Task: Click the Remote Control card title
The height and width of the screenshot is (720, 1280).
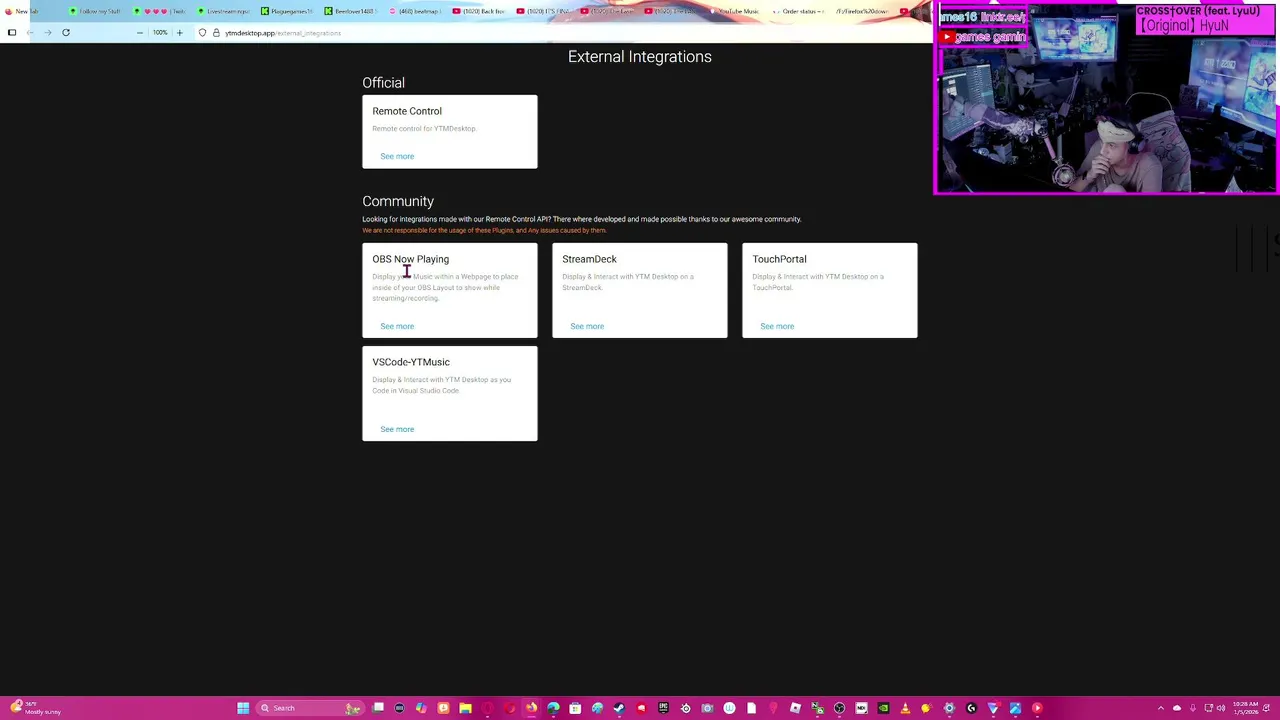Action: [x=407, y=111]
